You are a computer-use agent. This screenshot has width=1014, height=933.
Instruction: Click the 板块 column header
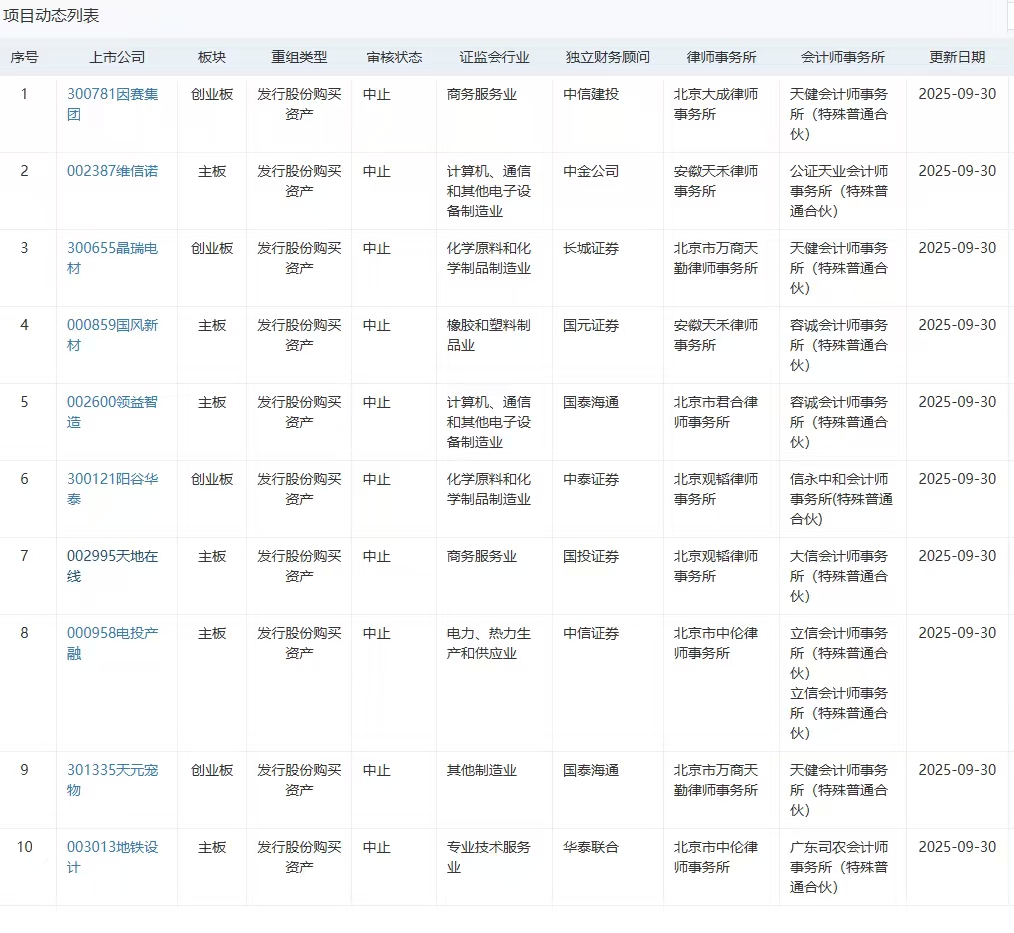pyautogui.click(x=212, y=58)
